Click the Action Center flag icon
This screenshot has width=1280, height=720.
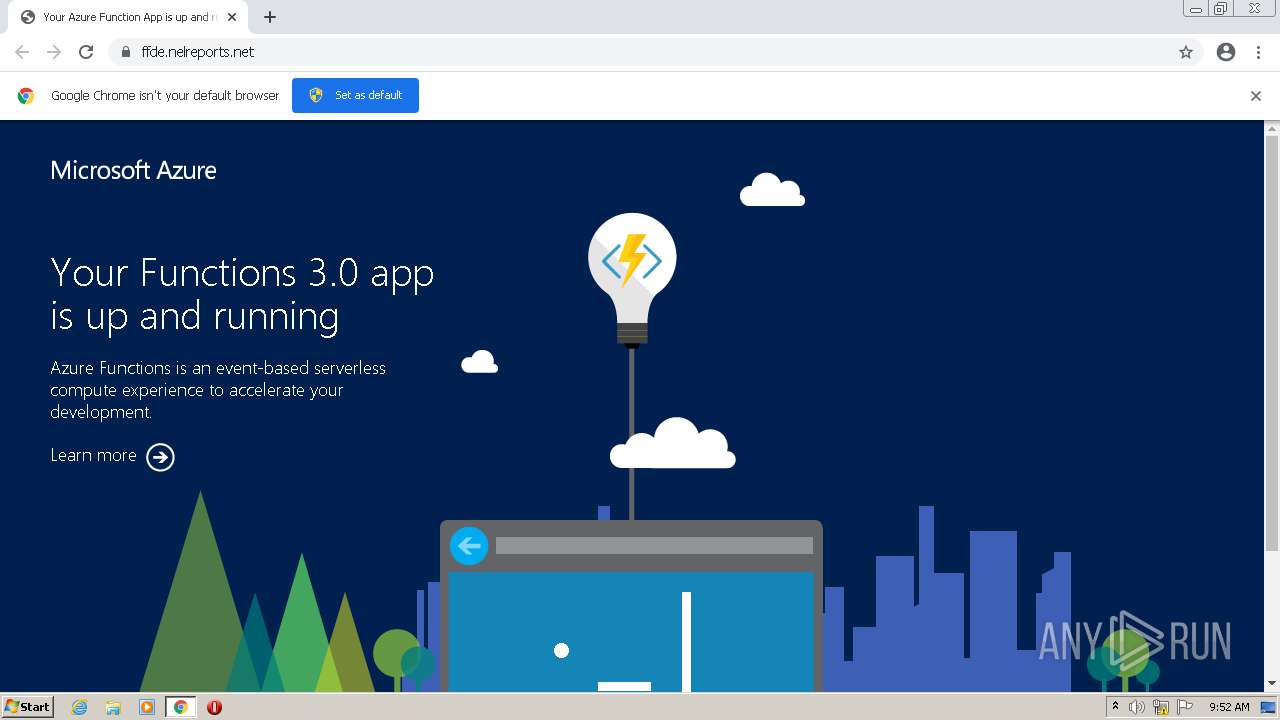click(x=1184, y=707)
